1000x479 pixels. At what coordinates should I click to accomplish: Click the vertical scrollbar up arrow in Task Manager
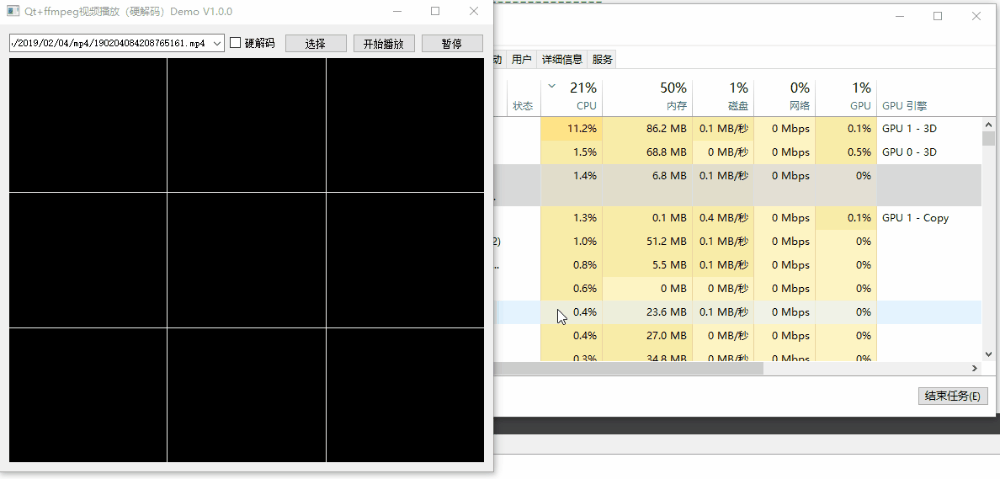point(989,124)
